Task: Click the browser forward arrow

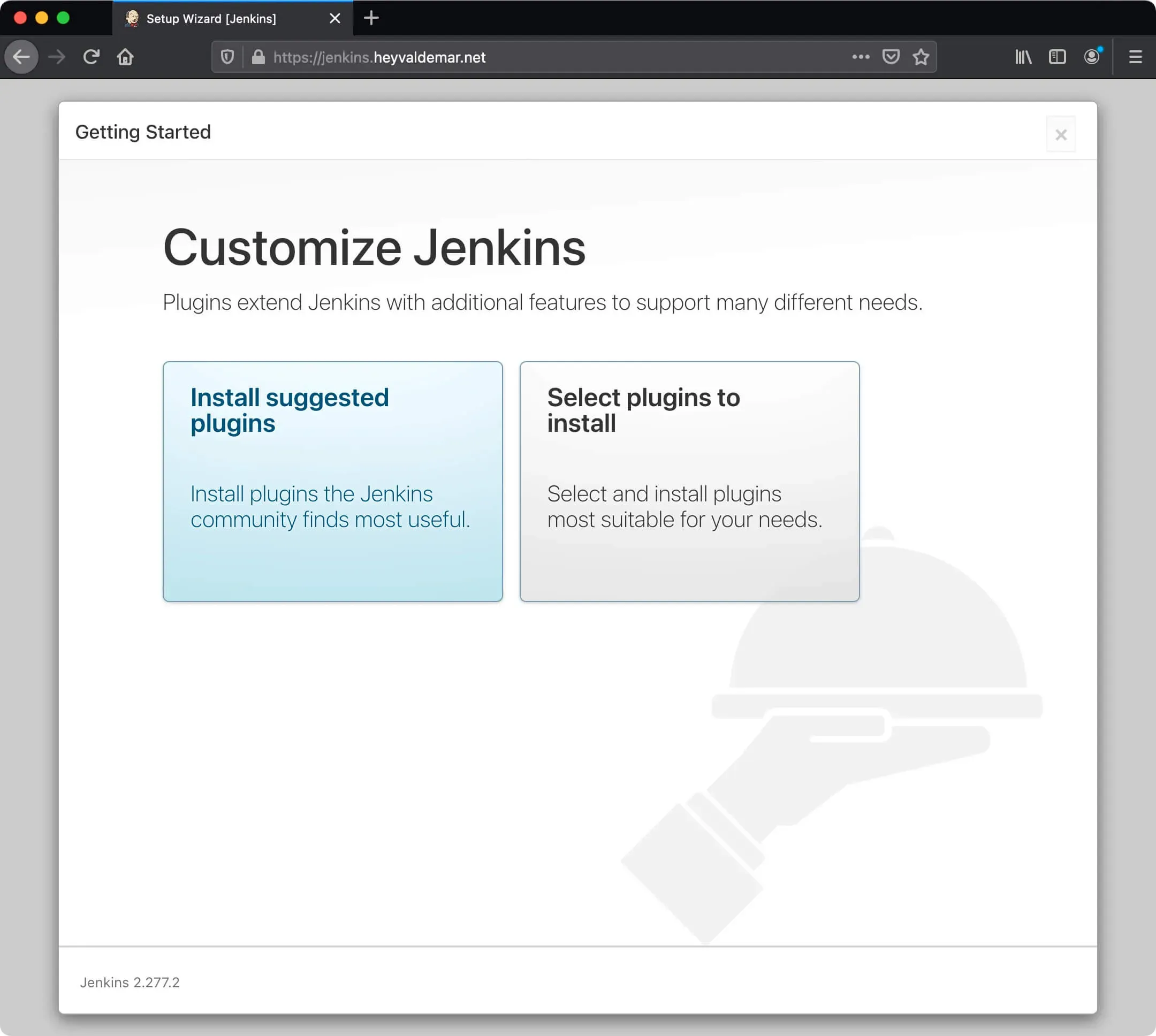Action: (56, 57)
